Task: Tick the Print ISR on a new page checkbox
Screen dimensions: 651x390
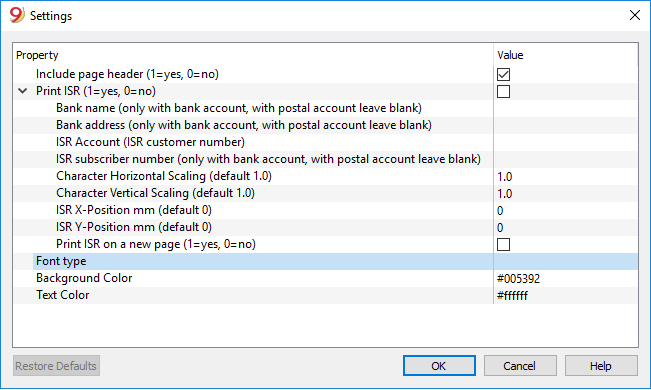Action: tap(503, 245)
